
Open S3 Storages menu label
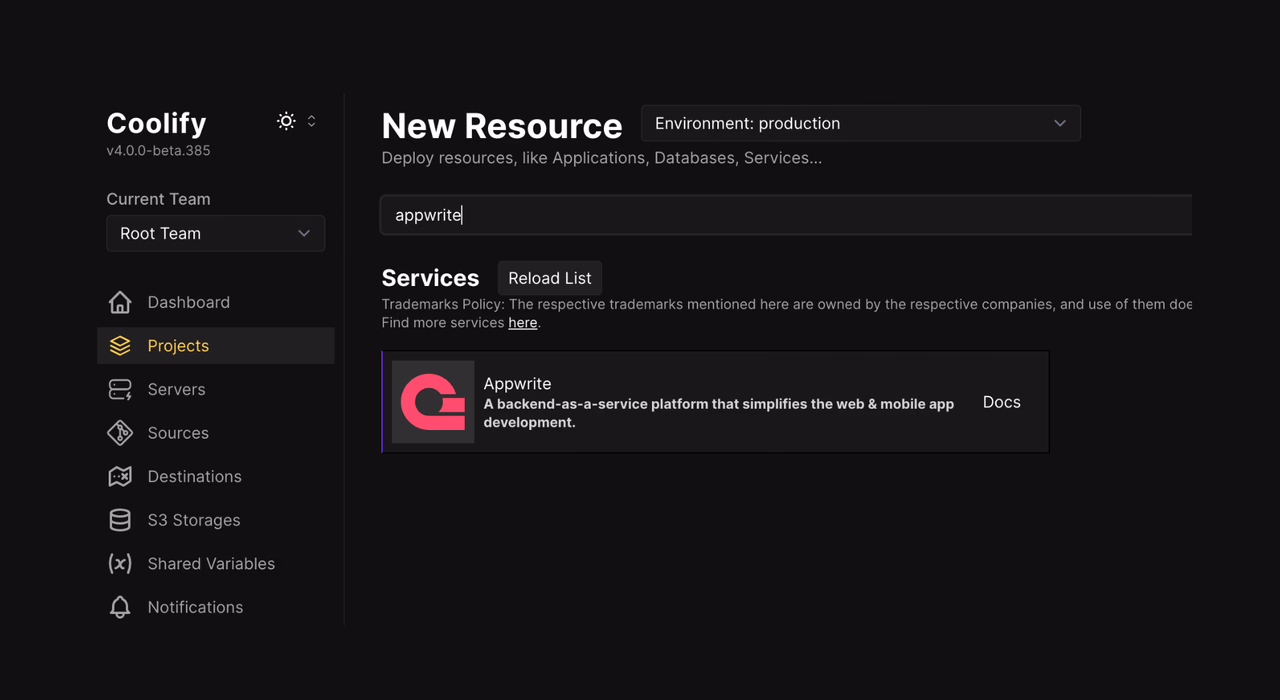point(194,520)
